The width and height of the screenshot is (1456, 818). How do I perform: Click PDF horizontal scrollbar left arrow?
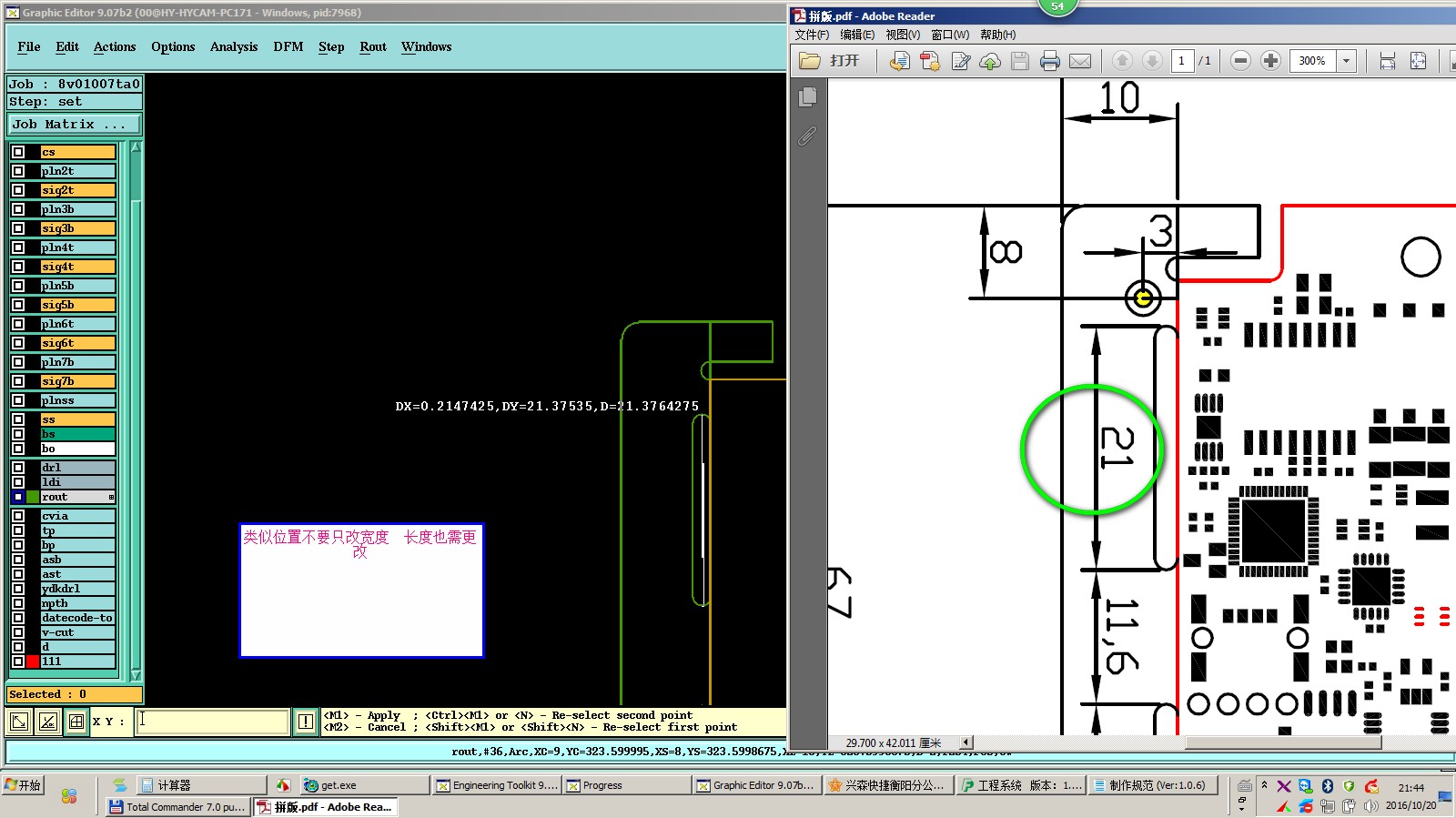pyautogui.click(x=966, y=742)
